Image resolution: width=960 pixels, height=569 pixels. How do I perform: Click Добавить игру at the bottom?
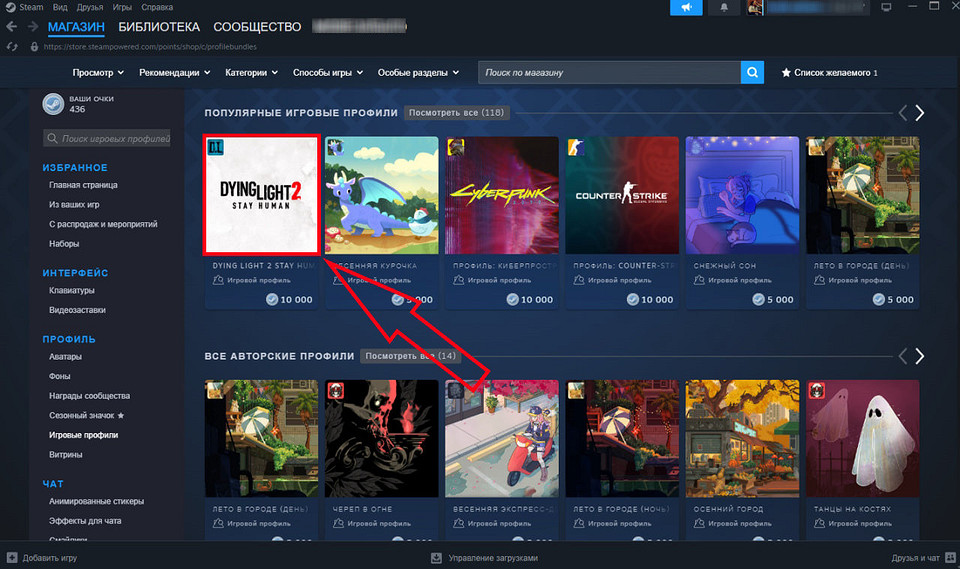click(x=48, y=558)
